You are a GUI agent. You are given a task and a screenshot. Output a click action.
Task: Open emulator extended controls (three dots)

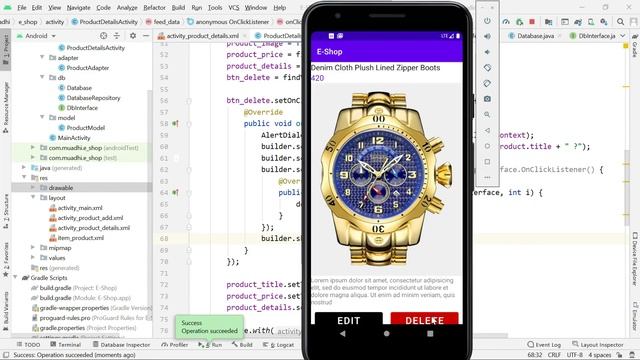pos(487,177)
